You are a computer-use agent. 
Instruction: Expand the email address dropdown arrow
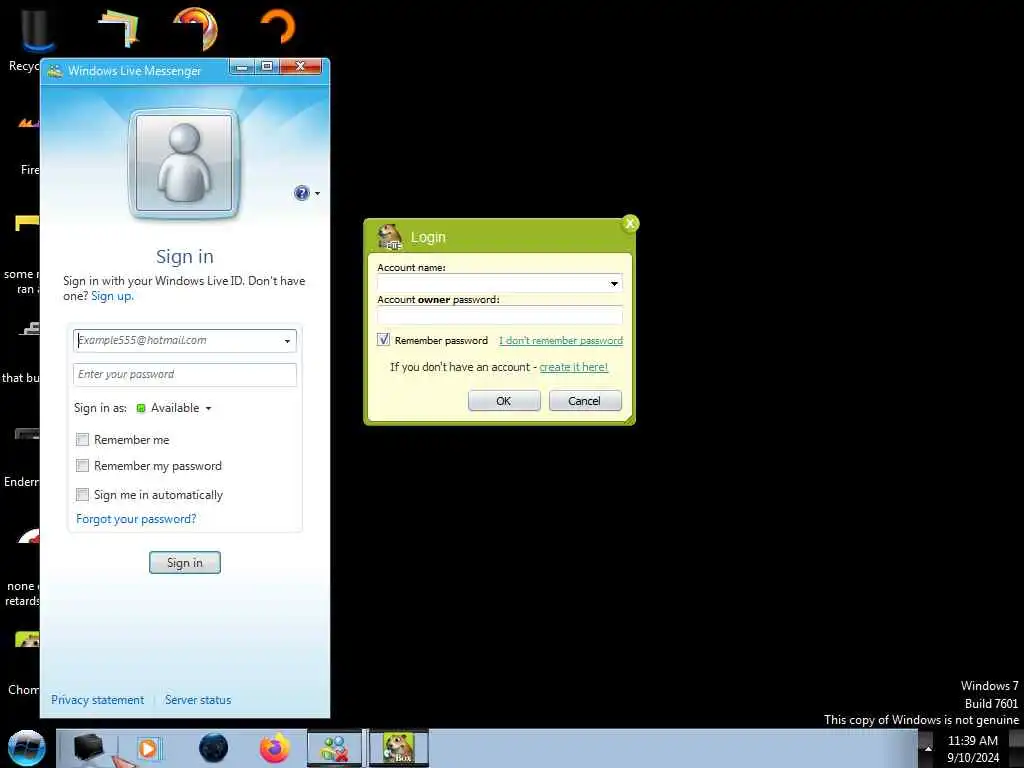(x=287, y=341)
